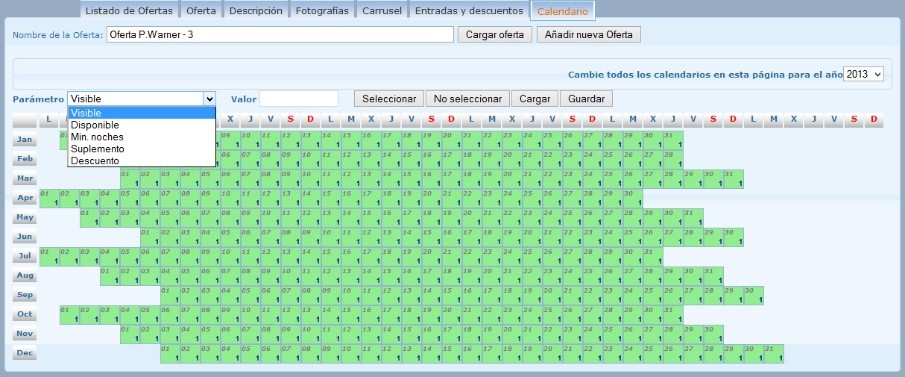Viewport: 905px width, 377px height.
Task: Click the Seleccionar button
Action: 389,99
